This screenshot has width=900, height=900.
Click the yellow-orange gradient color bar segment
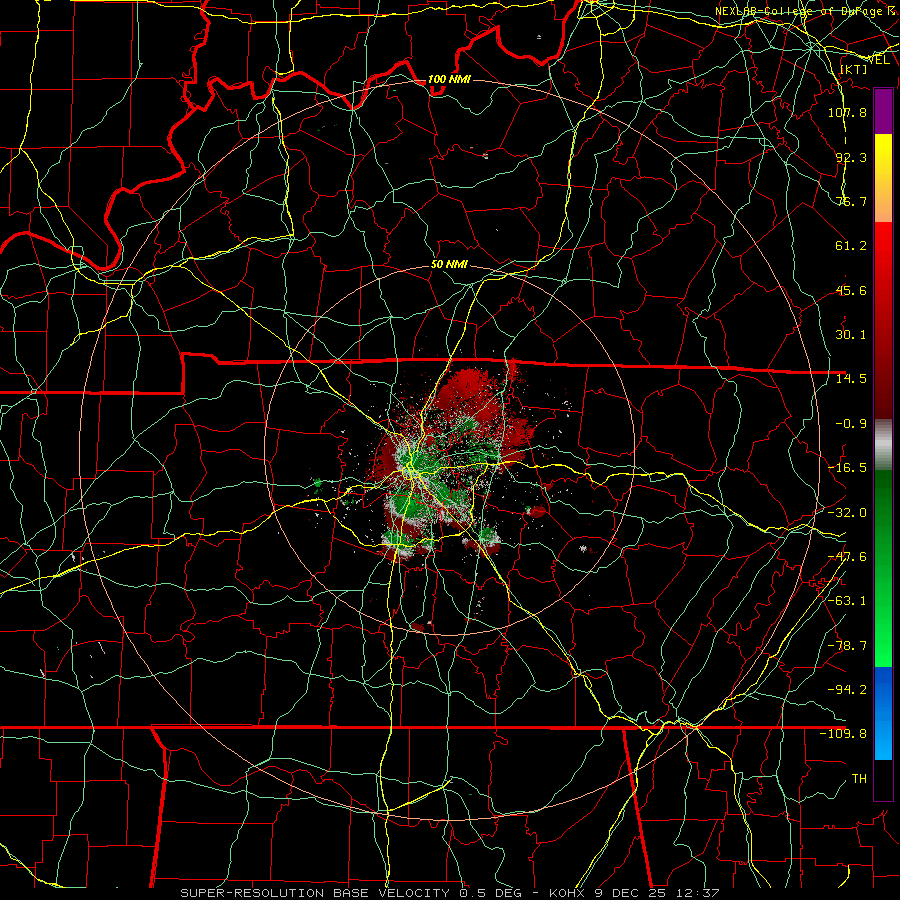click(x=883, y=178)
